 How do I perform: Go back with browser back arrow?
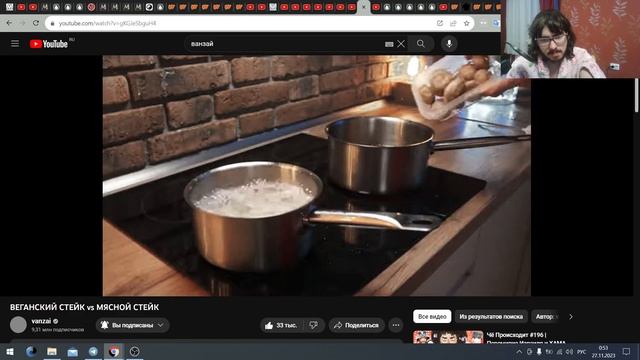(x=9, y=23)
